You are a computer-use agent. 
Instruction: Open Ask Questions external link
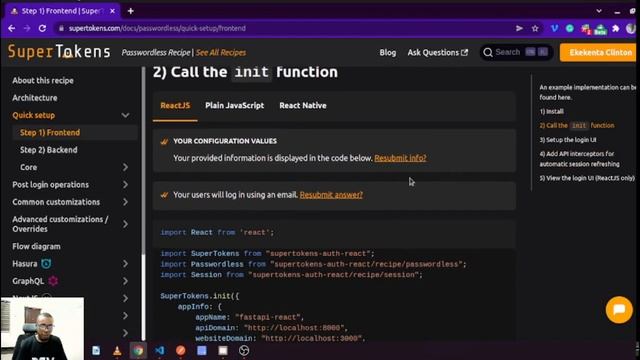coord(438,53)
